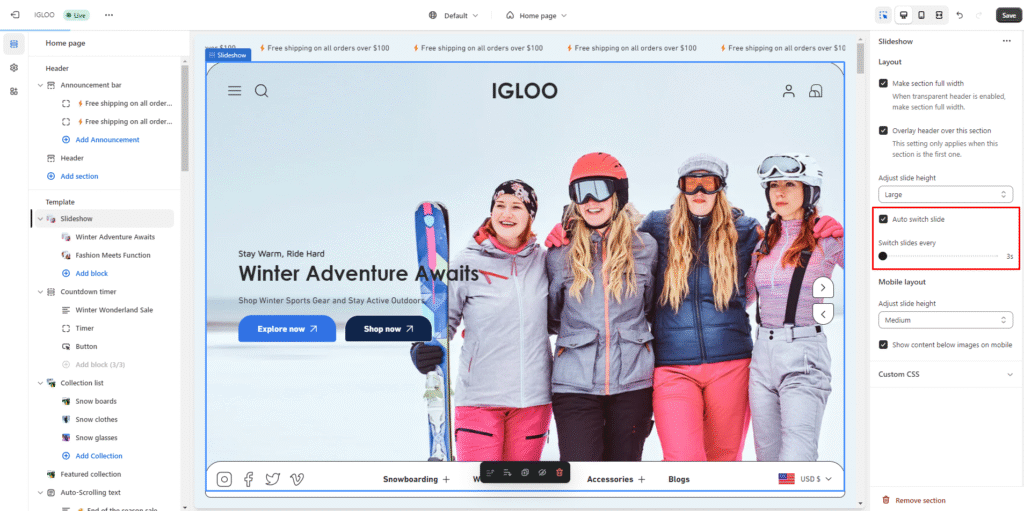Open the Home page template selector
Image resolution: width=1024 pixels, height=511 pixels.
537,15
